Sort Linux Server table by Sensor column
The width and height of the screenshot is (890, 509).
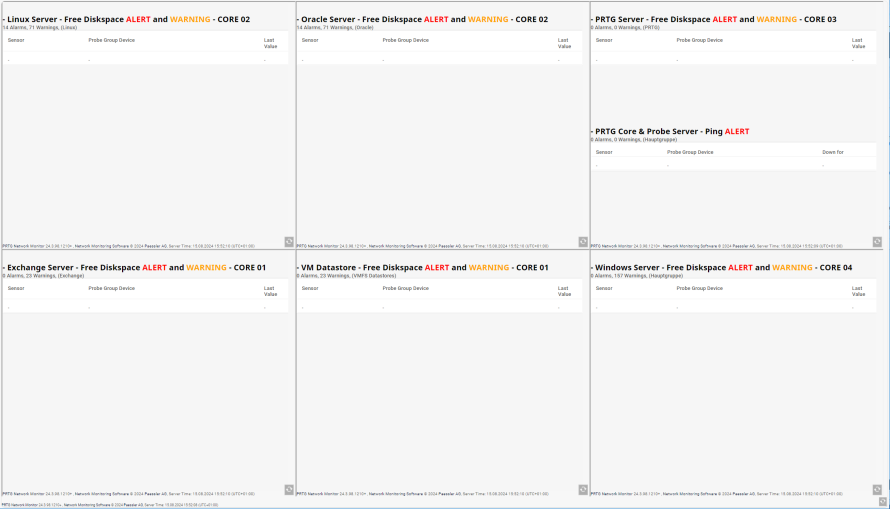pyautogui.click(x=16, y=40)
